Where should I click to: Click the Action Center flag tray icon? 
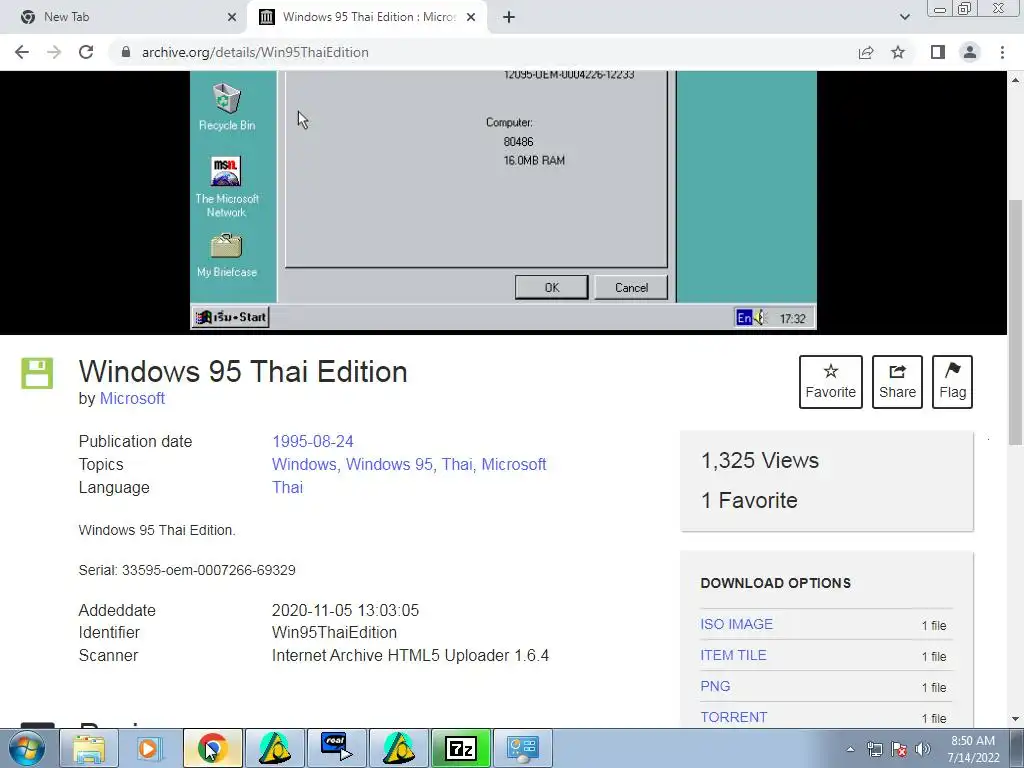coord(899,749)
